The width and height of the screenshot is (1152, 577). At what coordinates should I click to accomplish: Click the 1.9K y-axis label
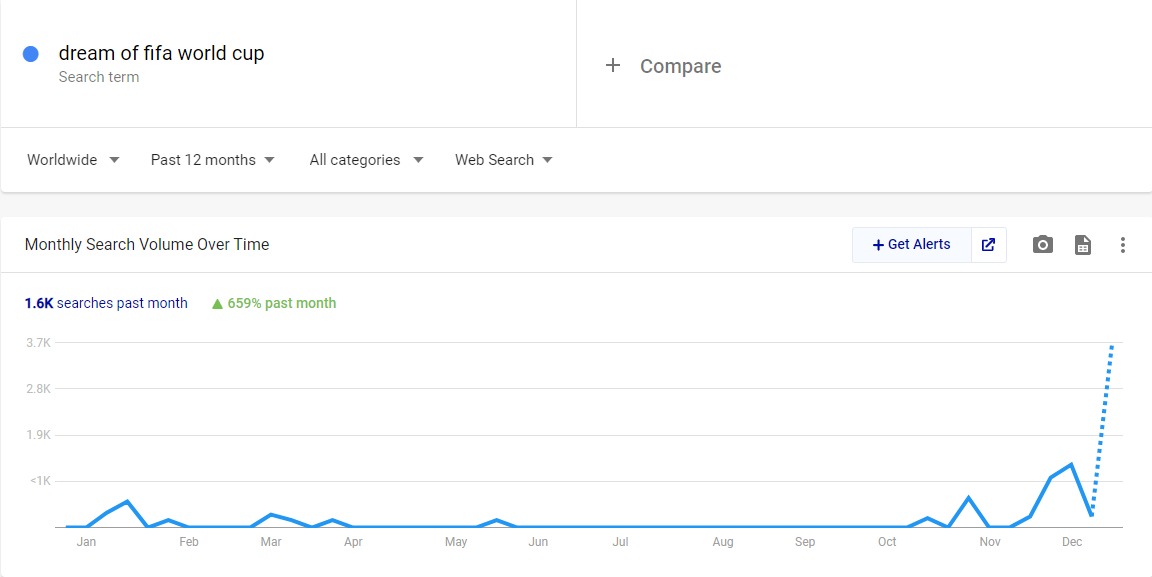(39, 434)
